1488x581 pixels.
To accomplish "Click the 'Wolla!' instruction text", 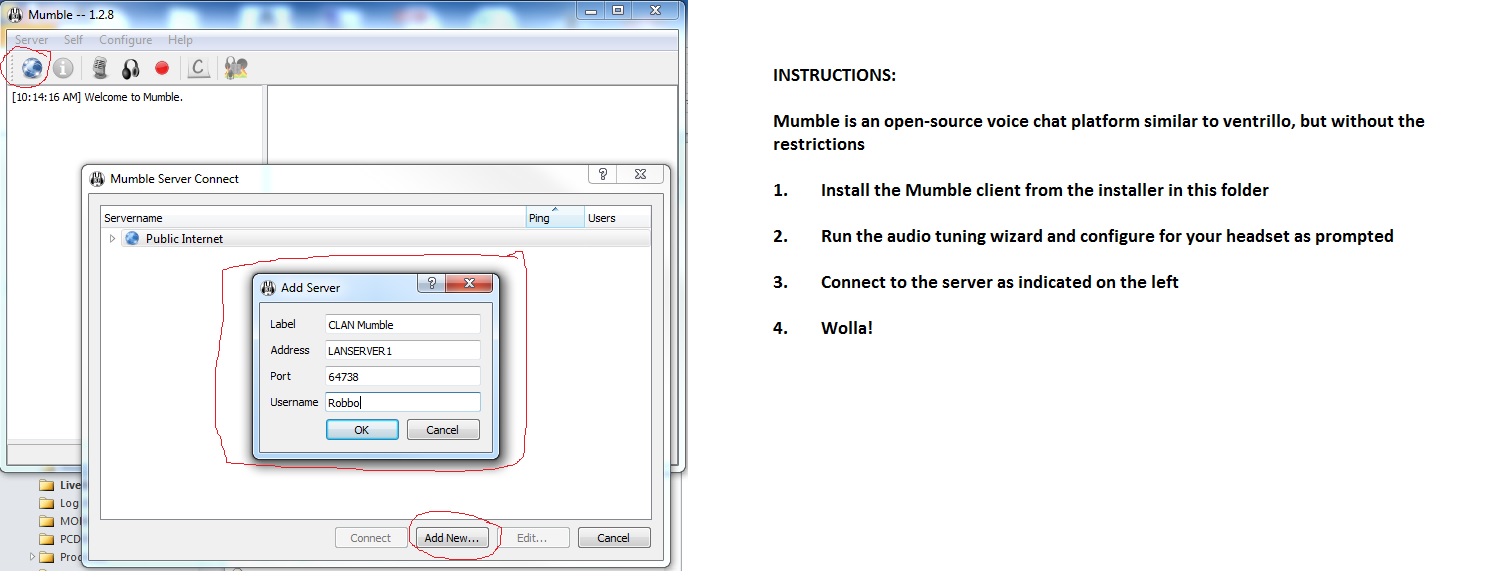I will tap(847, 327).
